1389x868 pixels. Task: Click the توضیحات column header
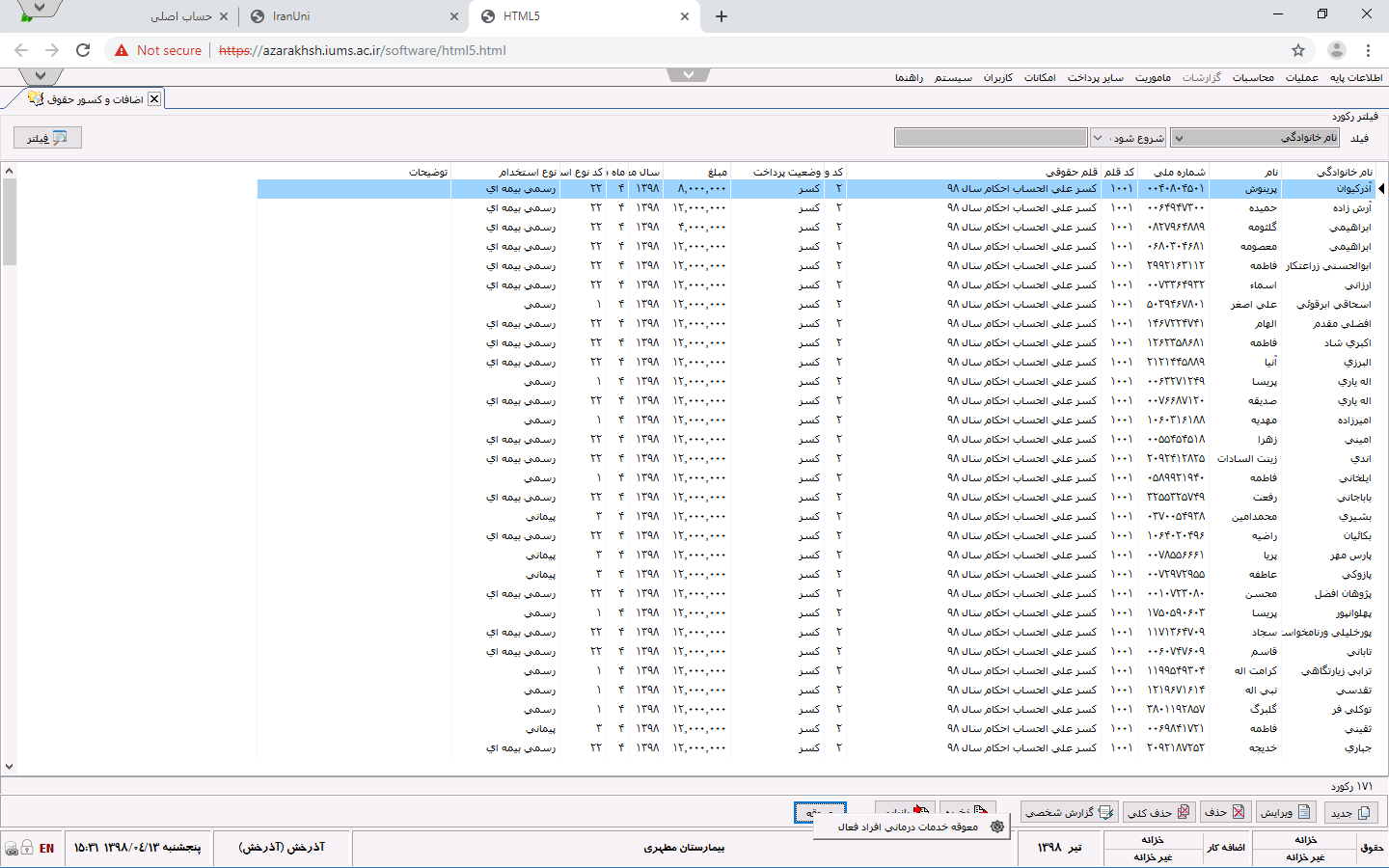pyautogui.click(x=354, y=172)
